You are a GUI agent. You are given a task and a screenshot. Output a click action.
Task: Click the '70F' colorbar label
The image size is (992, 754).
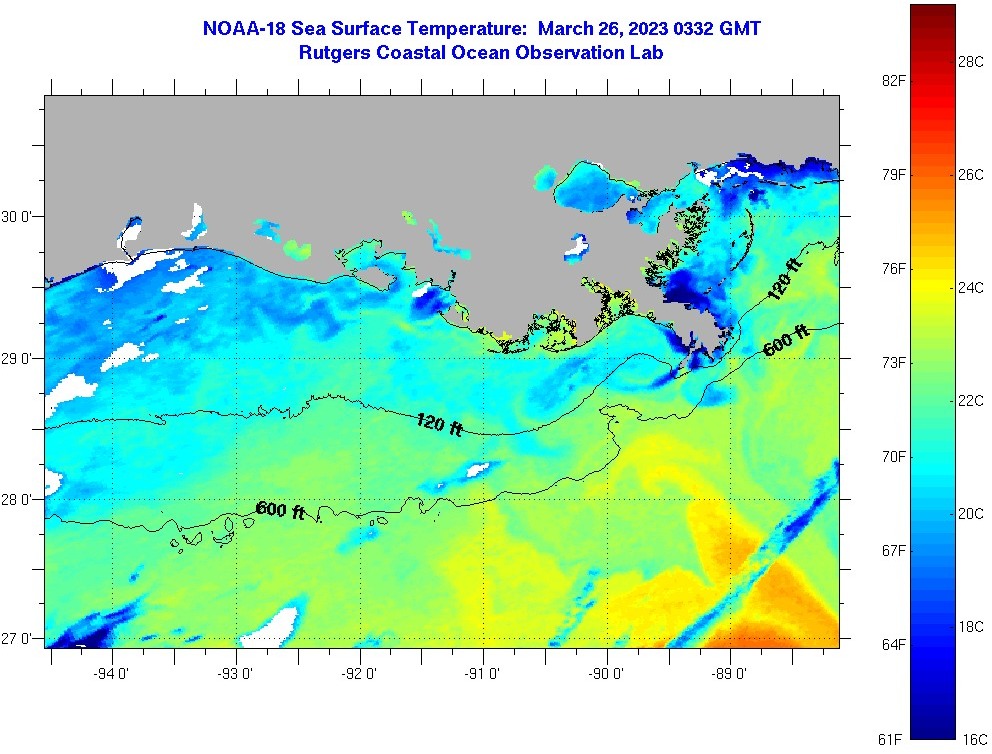(893, 457)
